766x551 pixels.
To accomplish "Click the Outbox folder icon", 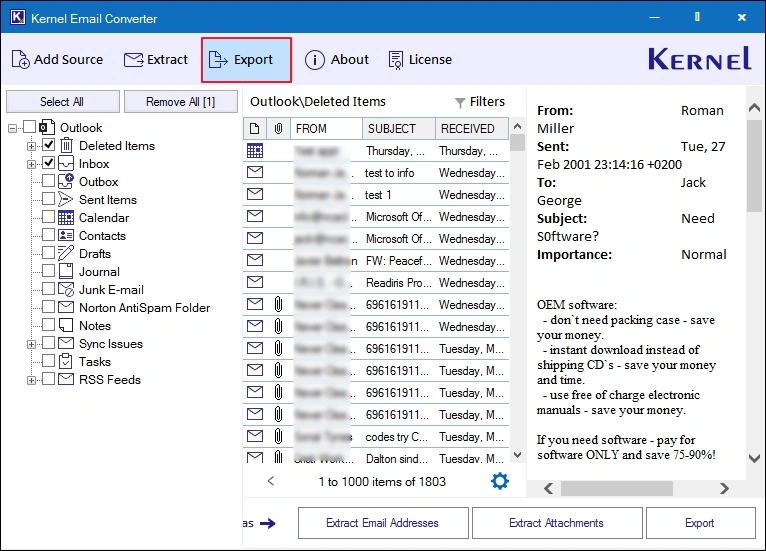I will 66,181.
